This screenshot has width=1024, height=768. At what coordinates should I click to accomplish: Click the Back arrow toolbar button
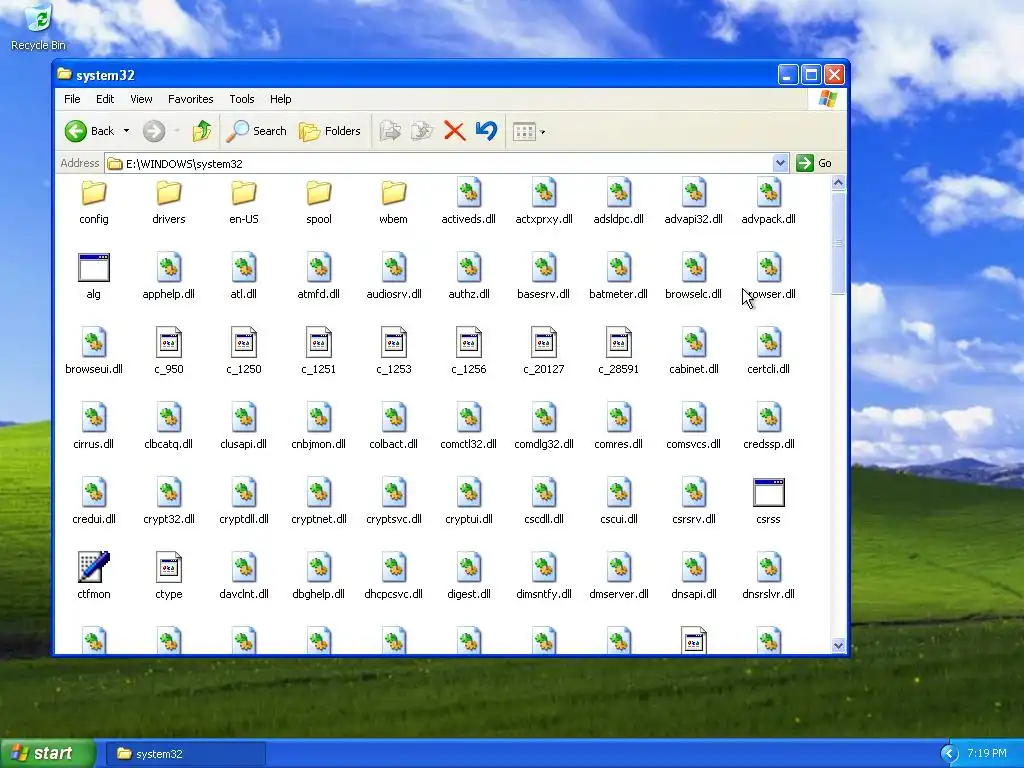tap(89, 131)
